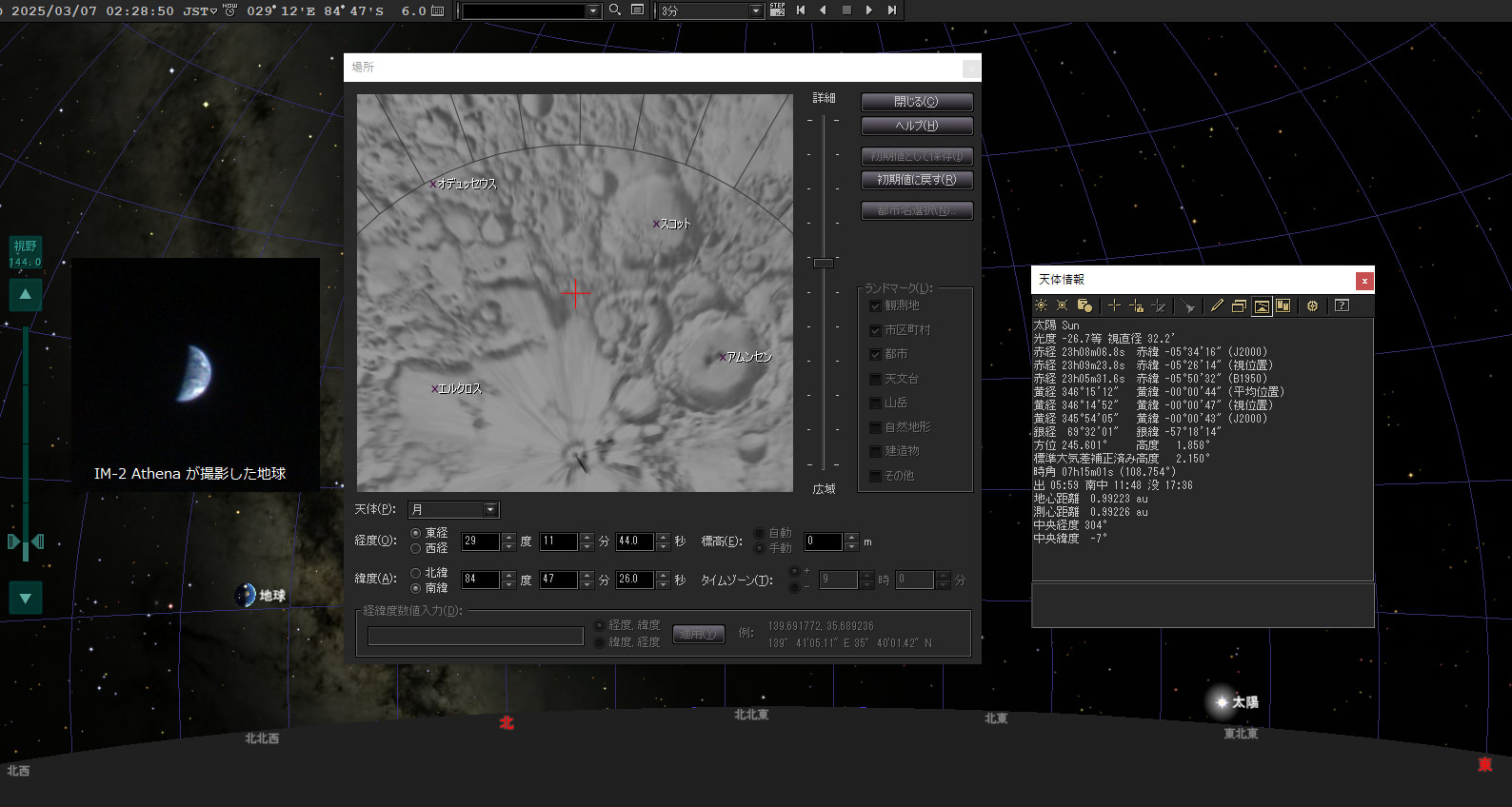
Task: Narrow field of view with the down arrow
Action: 26,598
